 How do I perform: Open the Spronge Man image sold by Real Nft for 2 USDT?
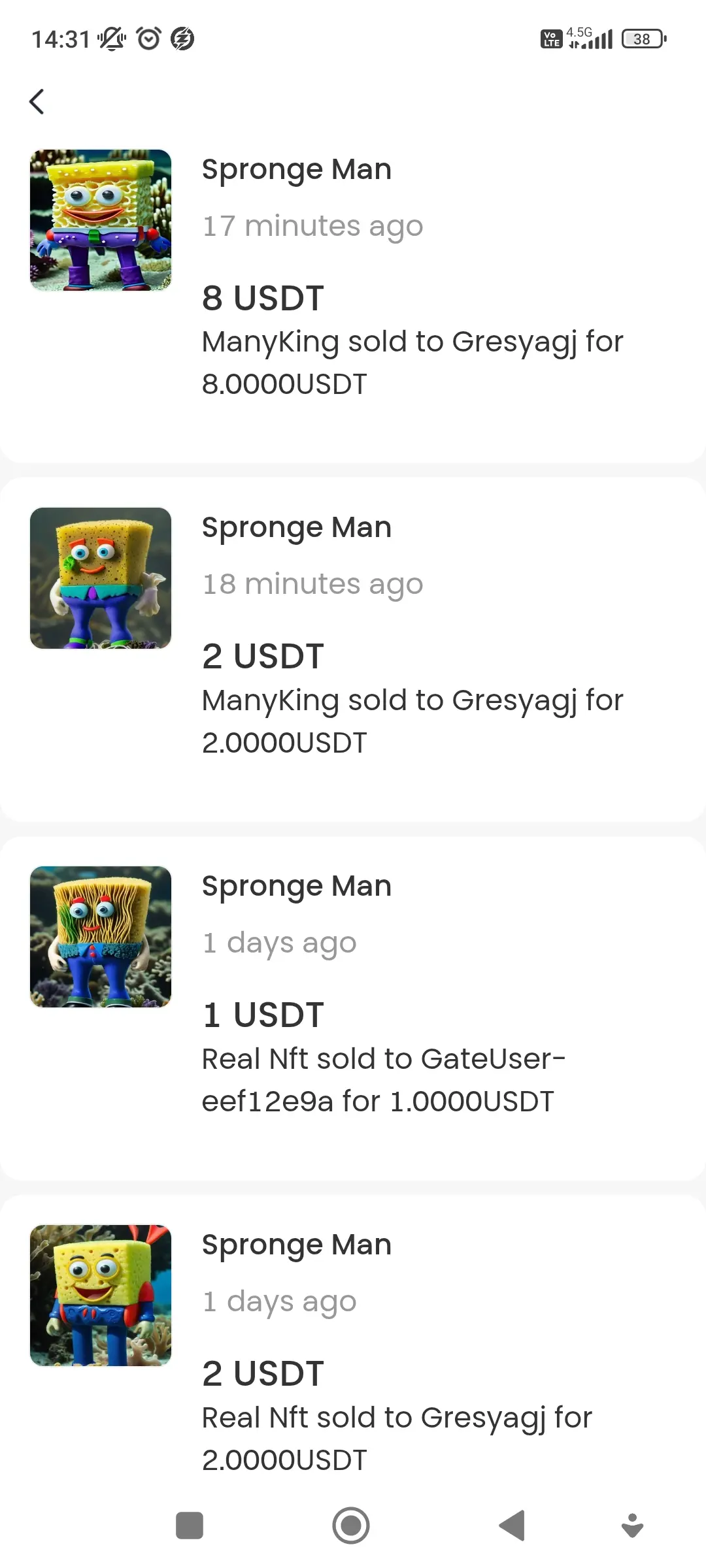(x=101, y=1296)
